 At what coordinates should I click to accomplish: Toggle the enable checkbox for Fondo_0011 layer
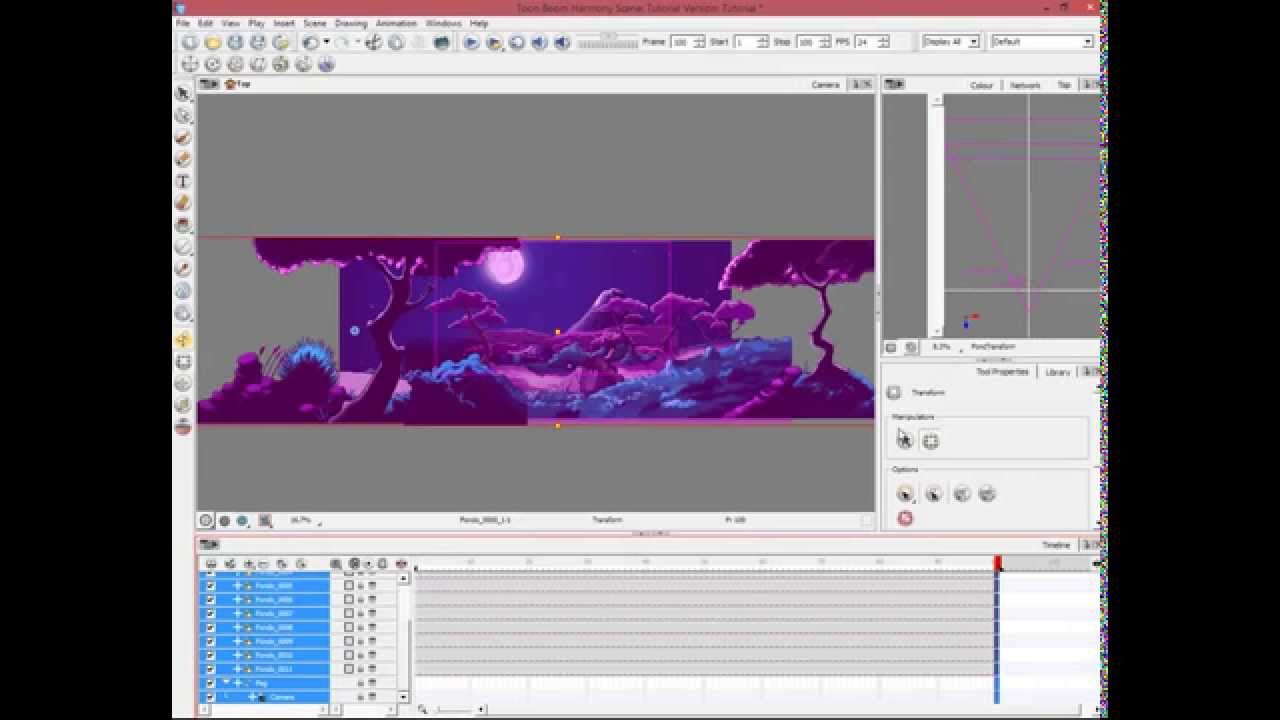click(x=210, y=669)
